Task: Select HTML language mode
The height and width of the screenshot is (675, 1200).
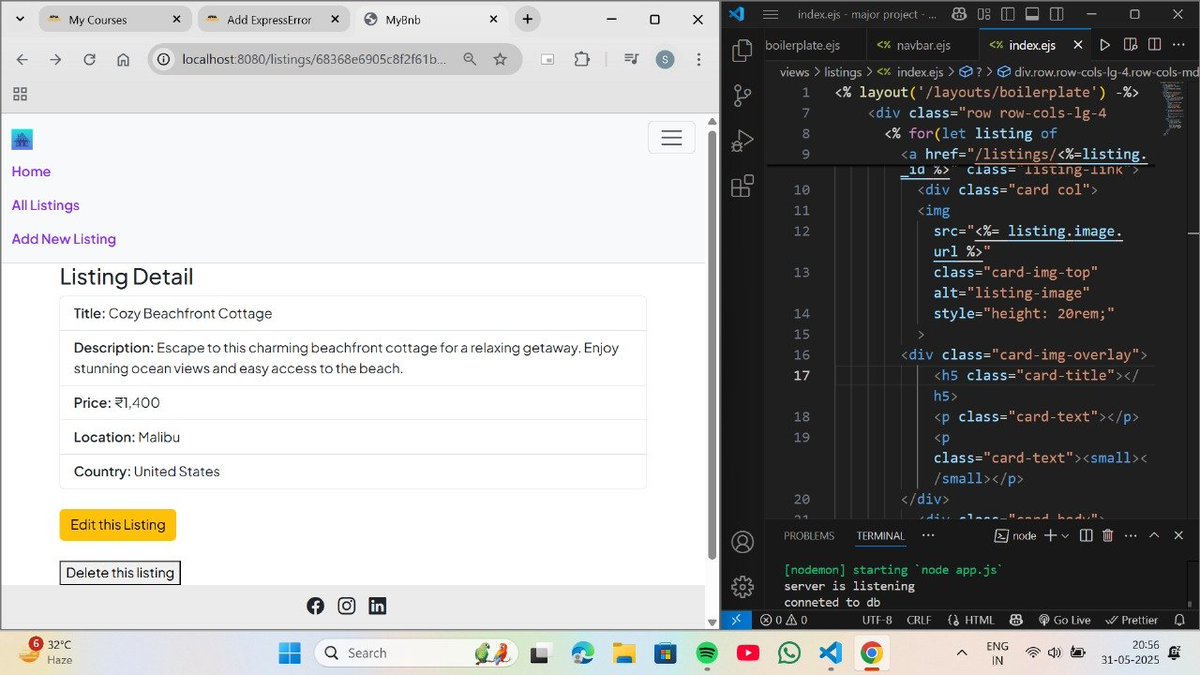Action: click(x=970, y=620)
